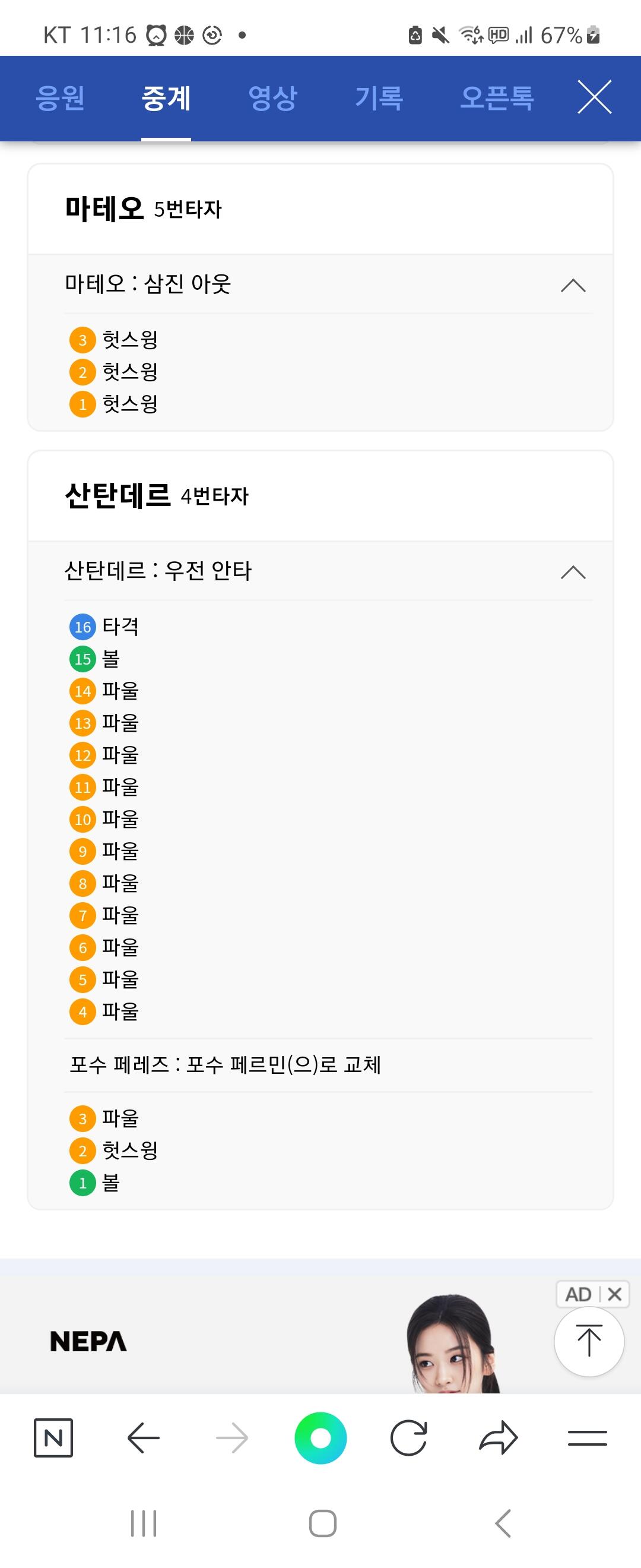Reload the page with the refresh icon
This screenshot has width=641, height=1568.
coord(409,1438)
